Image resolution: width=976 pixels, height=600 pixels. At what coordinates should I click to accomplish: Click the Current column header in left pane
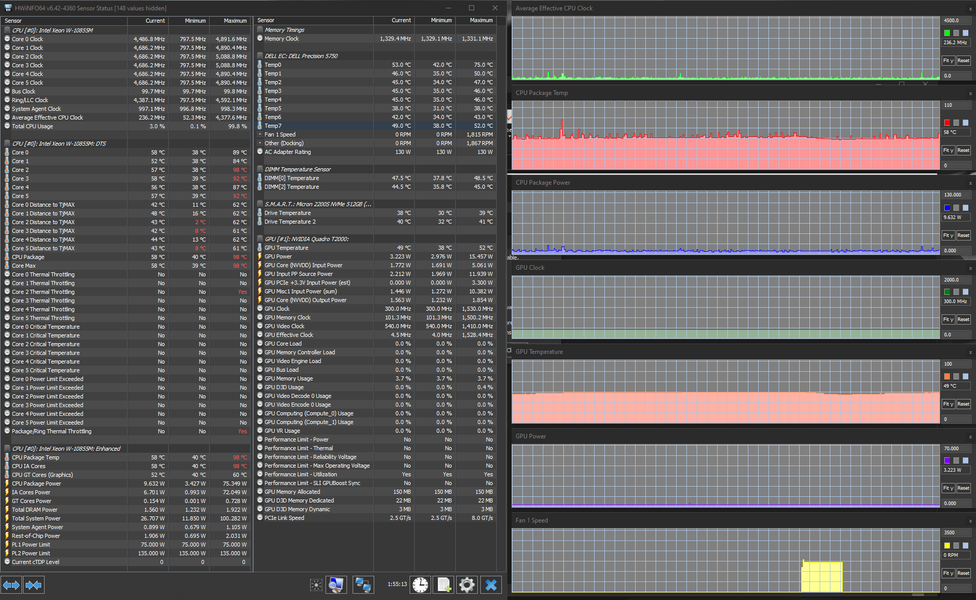coord(148,21)
